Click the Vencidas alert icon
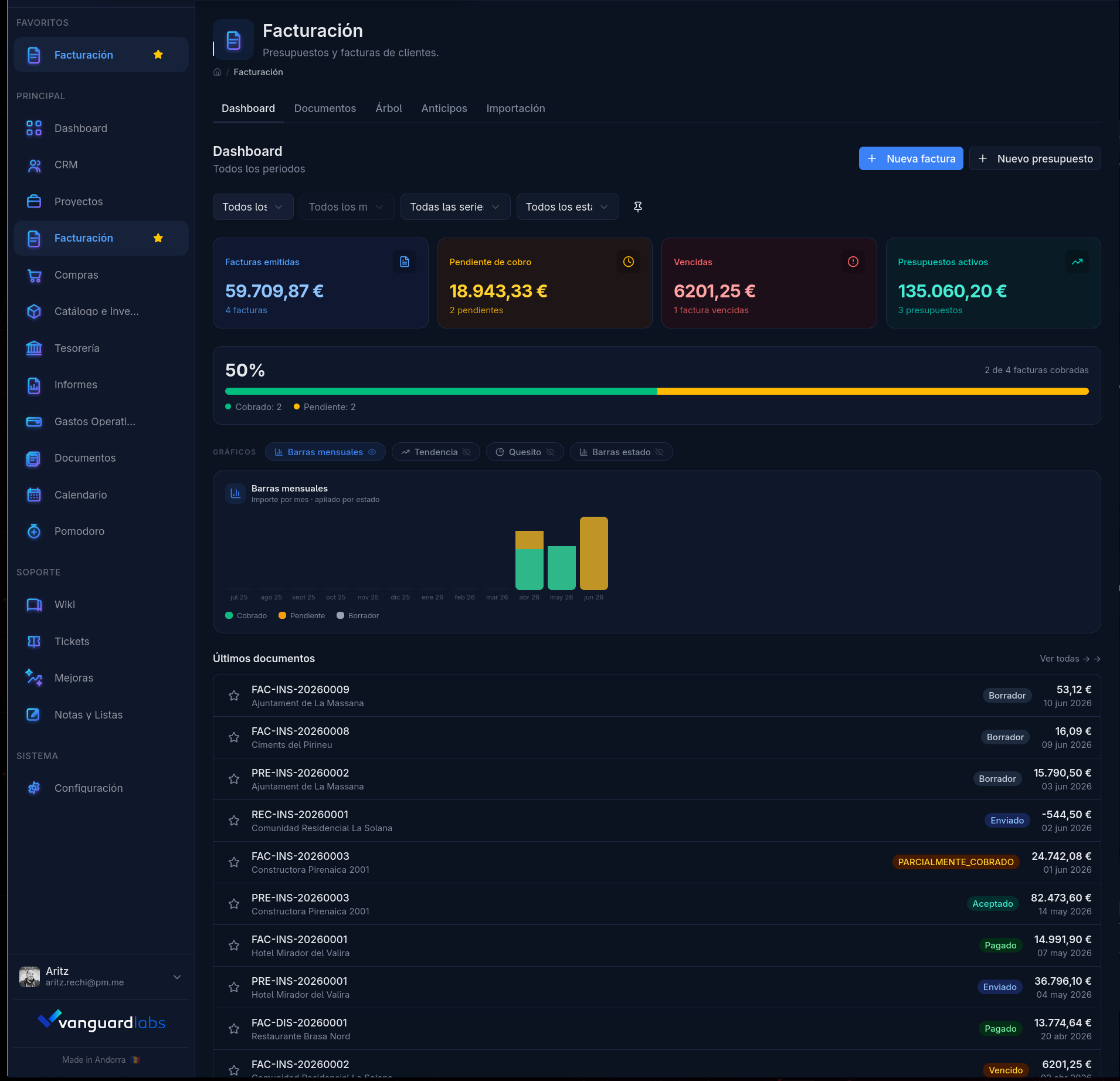Screen dimensions: 1120x1081 [853, 262]
